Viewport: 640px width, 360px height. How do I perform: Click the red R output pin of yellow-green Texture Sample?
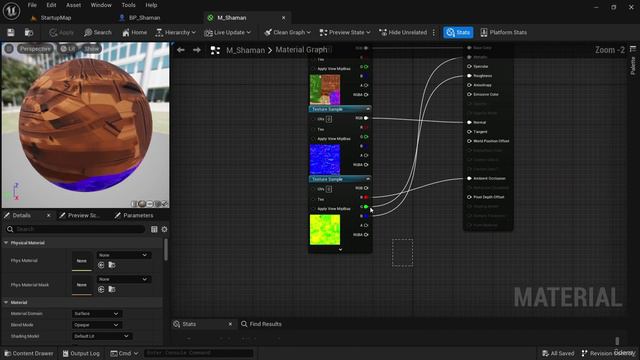coord(366,198)
